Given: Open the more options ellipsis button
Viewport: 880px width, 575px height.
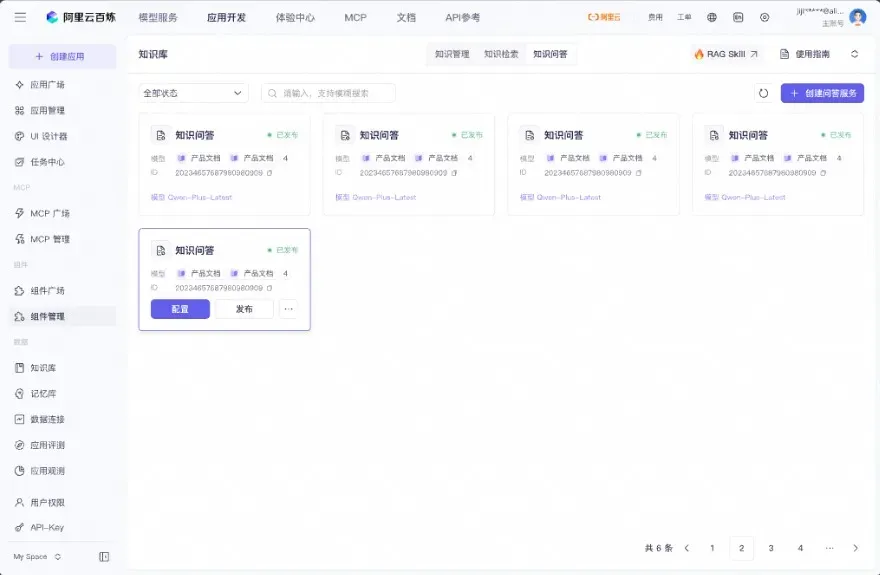Looking at the screenshot, I should [x=288, y=309].
